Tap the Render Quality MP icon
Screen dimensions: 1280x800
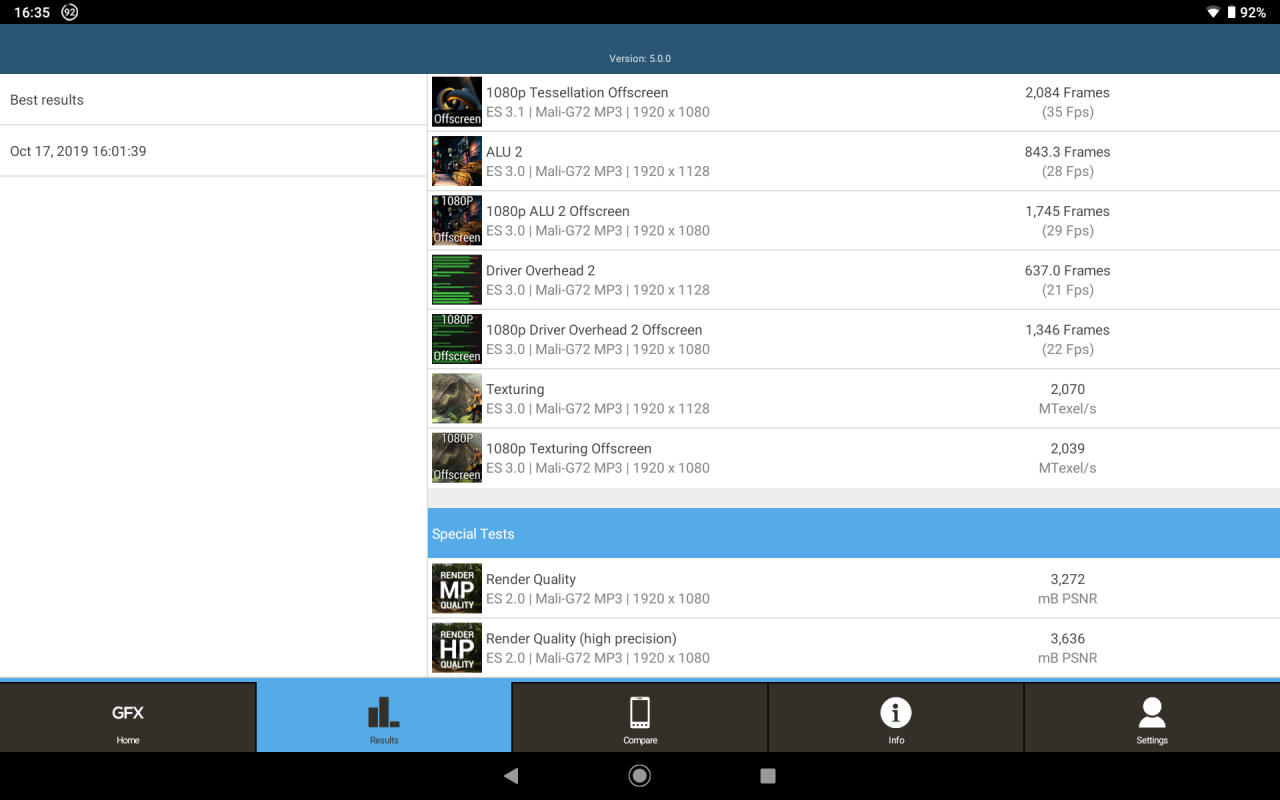[457, 588]
